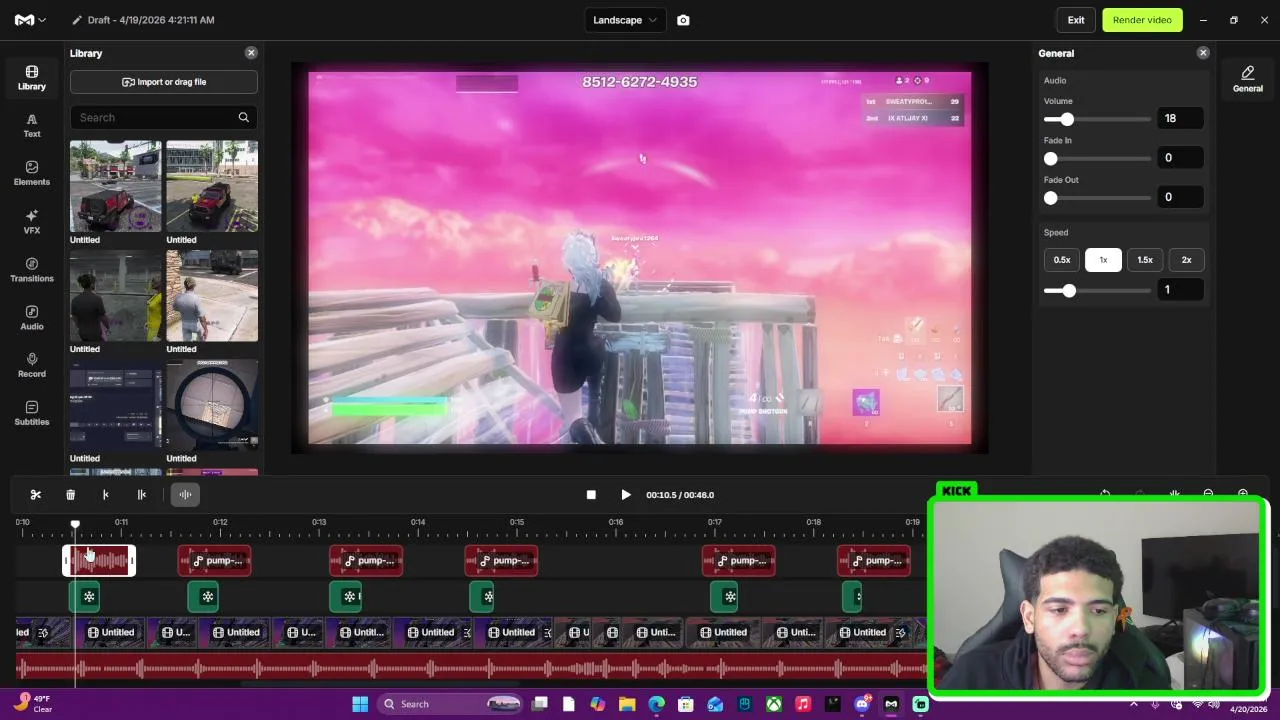
Task: Select the sniper scope library thumbnail
Action: click(x=212, y=404)
